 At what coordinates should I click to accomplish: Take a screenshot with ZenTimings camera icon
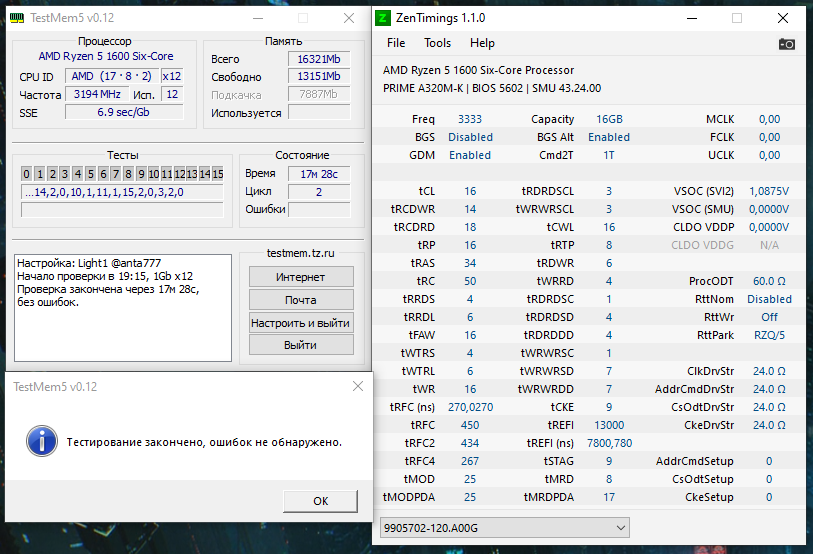pos(787,44)
